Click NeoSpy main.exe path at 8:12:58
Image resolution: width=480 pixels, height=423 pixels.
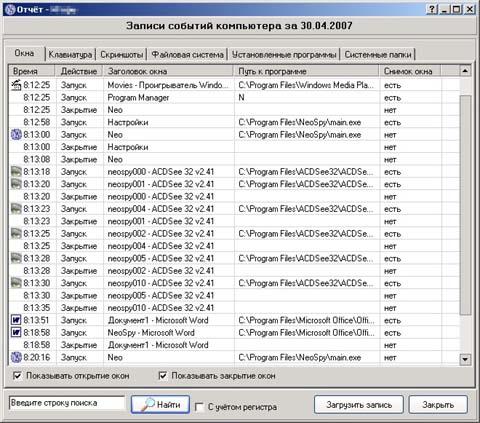[300, 122]
